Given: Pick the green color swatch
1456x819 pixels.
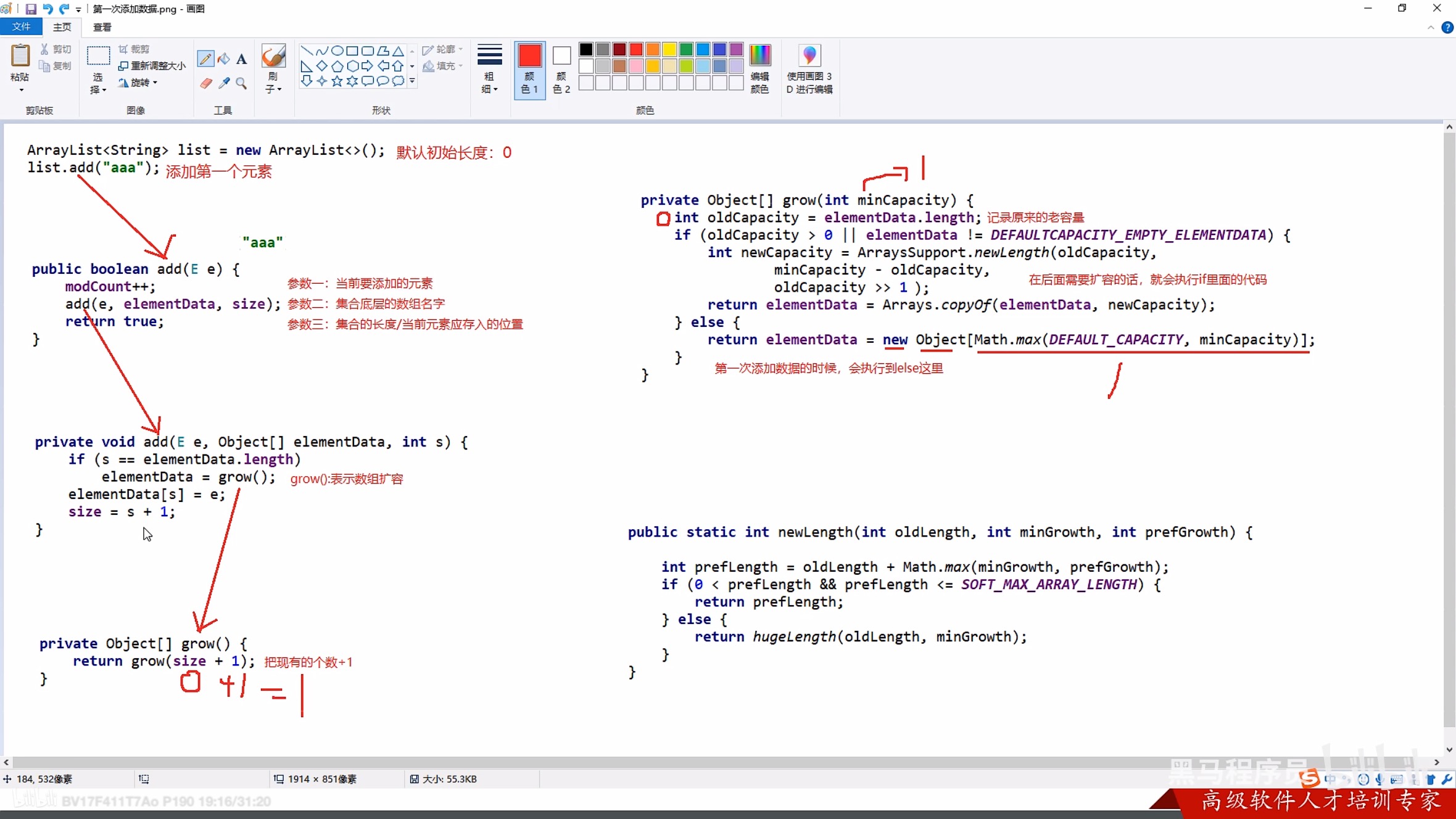Looking at the screenshot, I should tap(685, 49).
